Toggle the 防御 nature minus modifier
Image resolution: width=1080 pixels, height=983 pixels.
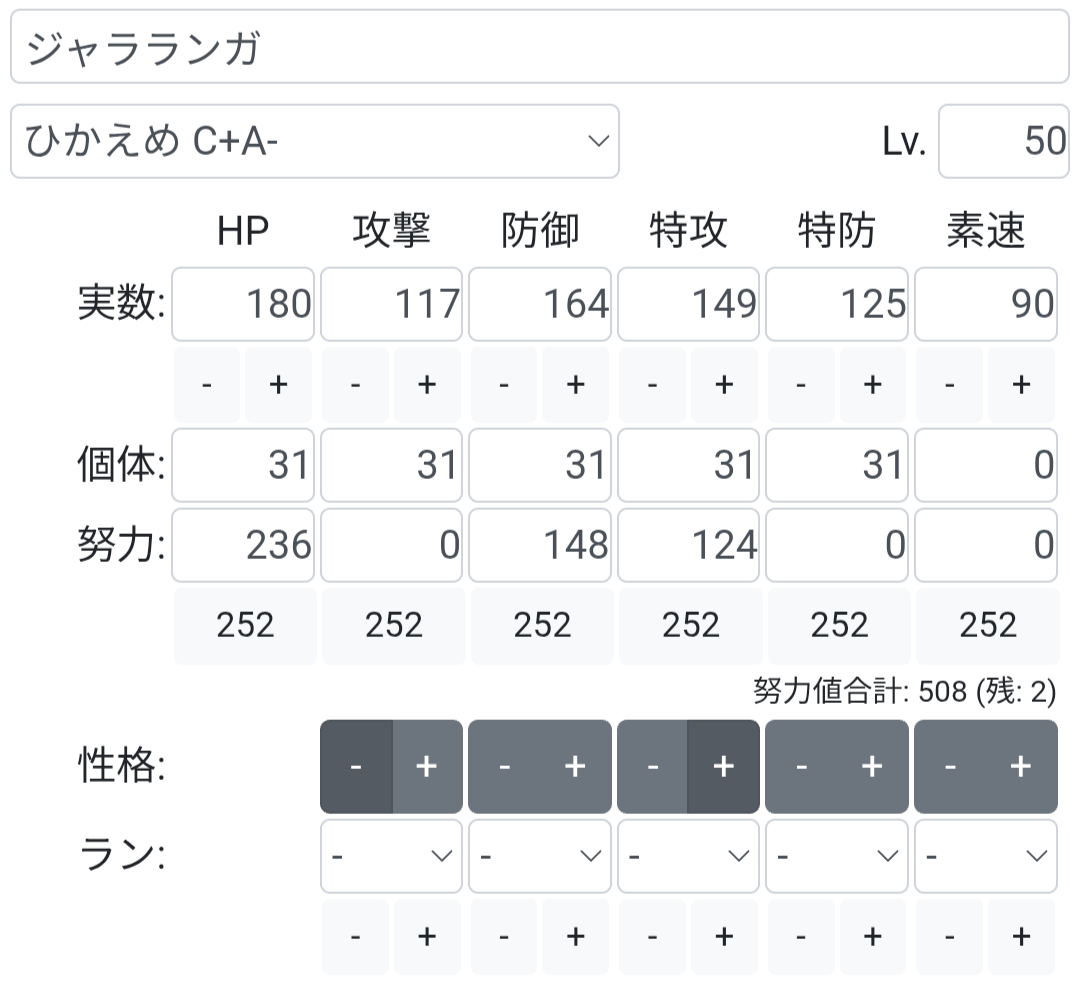pyautogui.click(x=504, y=767)
